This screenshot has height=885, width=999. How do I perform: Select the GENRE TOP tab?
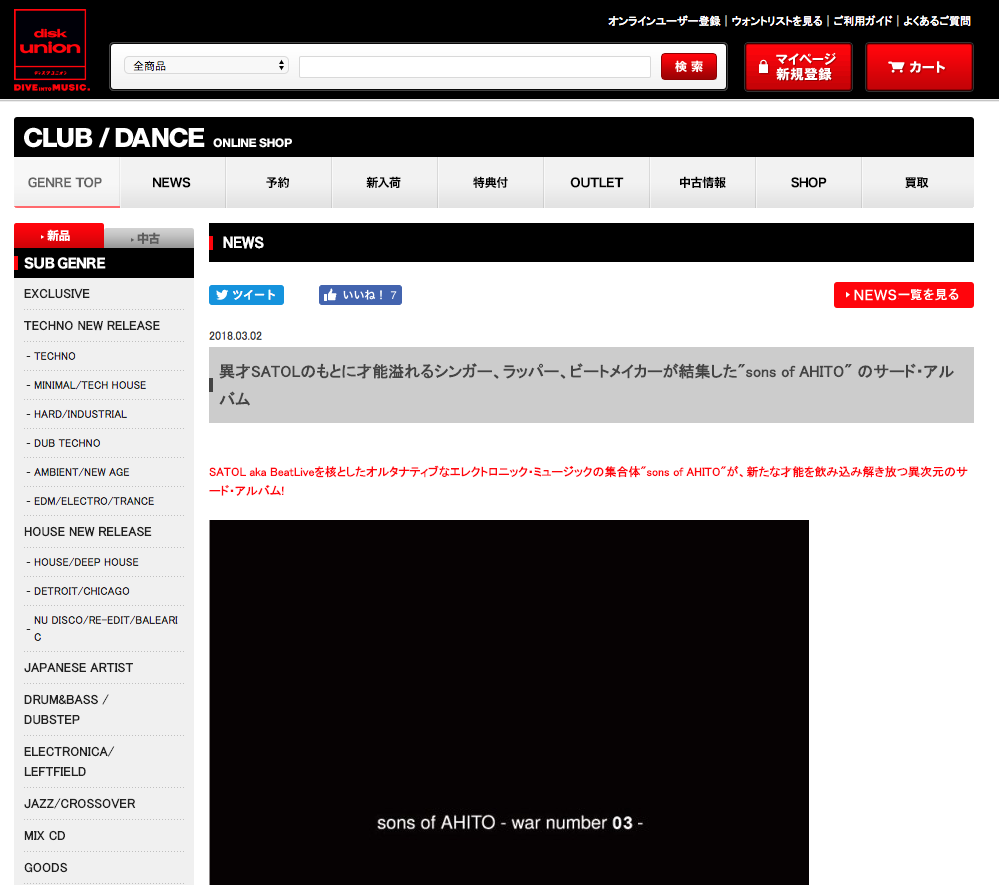[x=65, y=183]
